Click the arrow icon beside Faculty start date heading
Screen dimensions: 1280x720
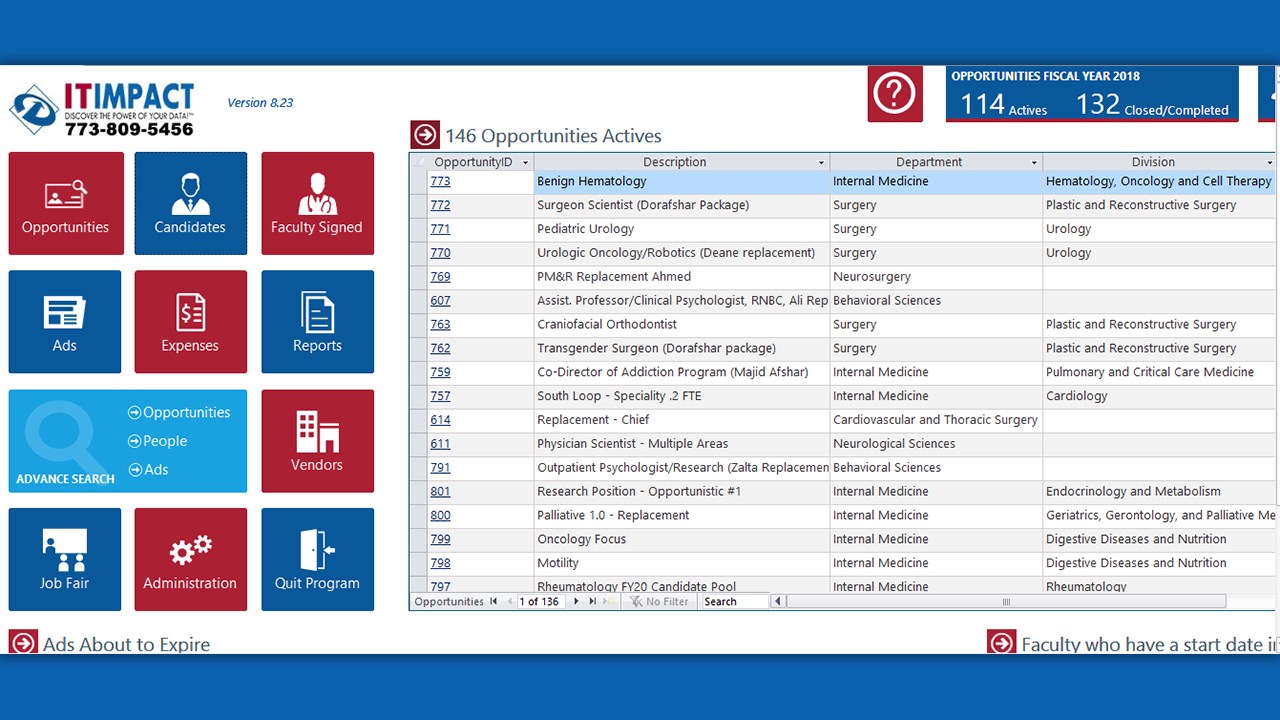(x=1001, y=643)
